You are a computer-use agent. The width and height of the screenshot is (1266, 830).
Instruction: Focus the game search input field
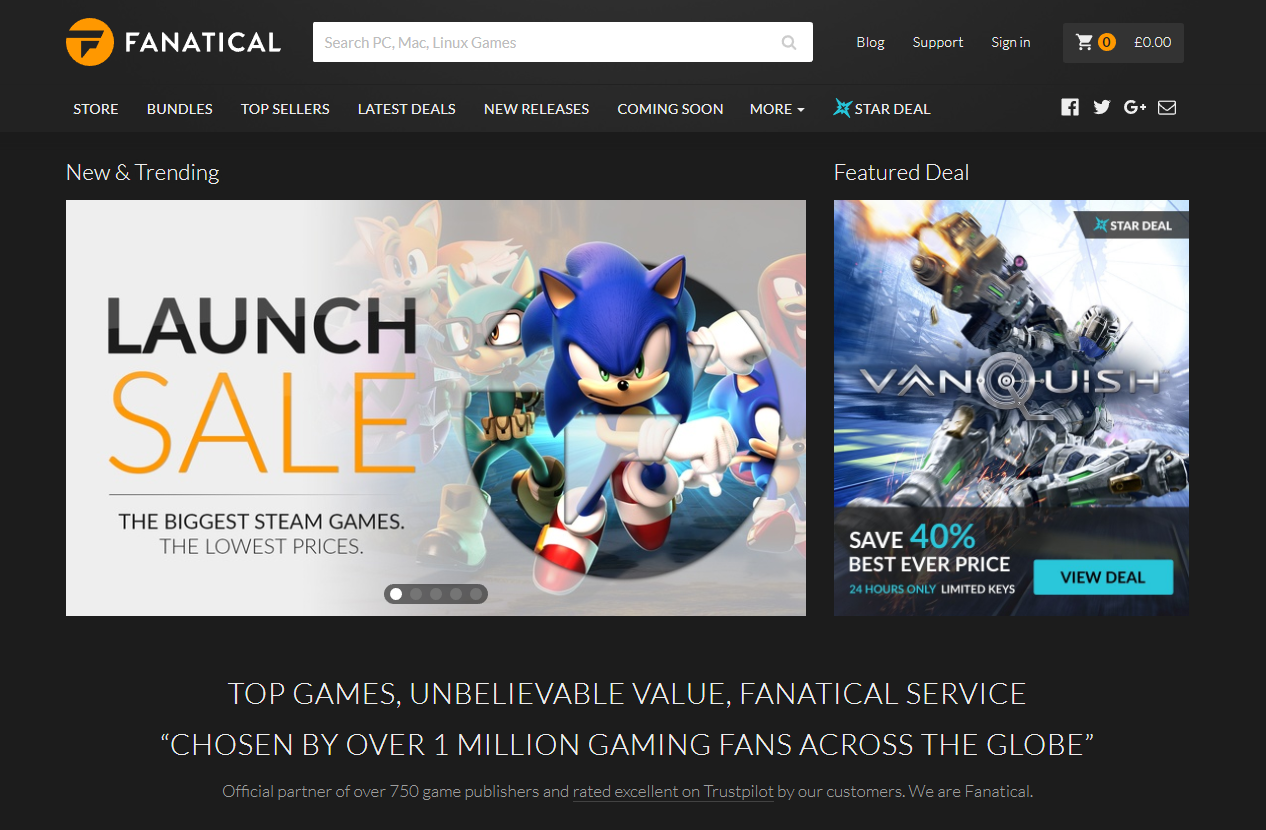(563, 42)
